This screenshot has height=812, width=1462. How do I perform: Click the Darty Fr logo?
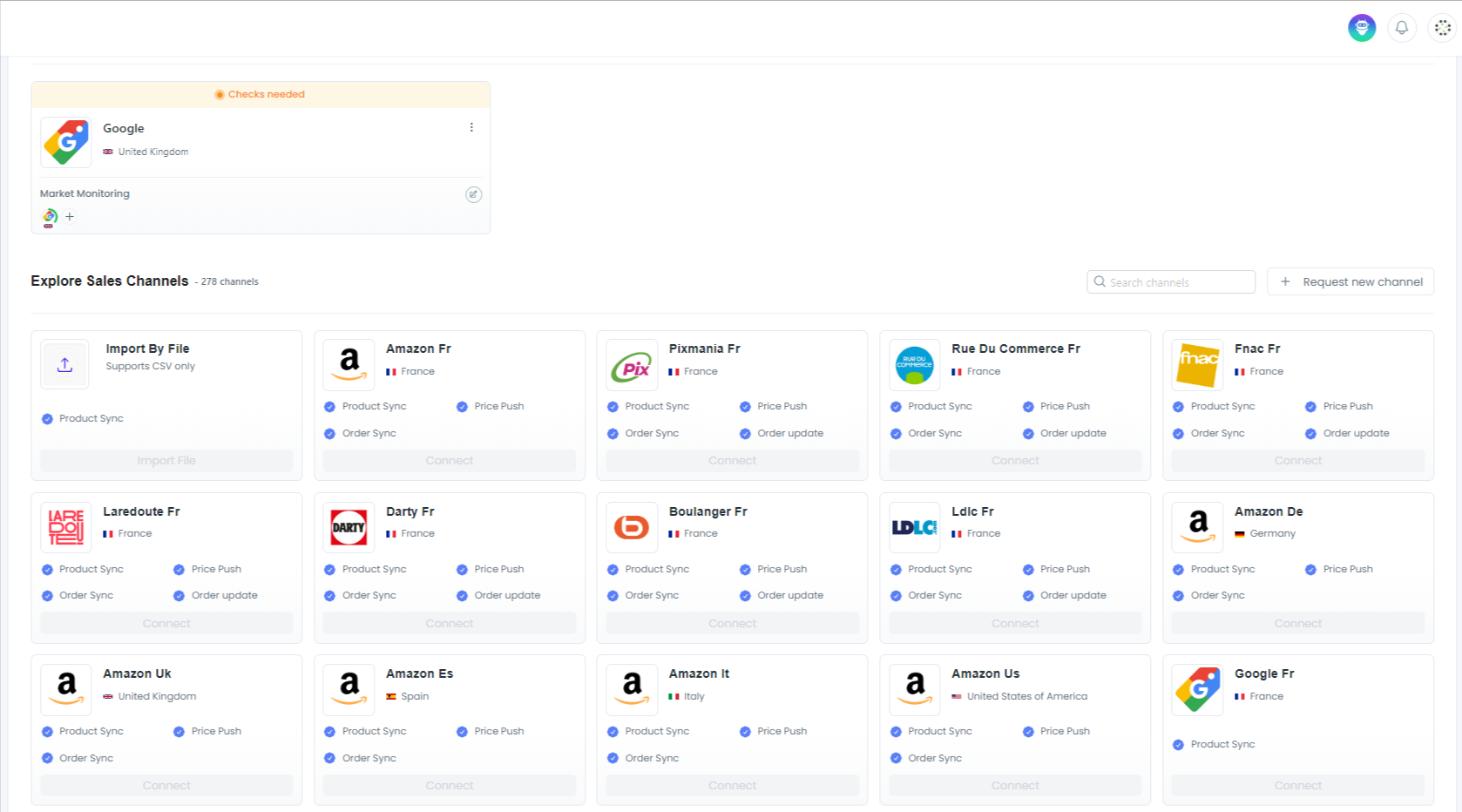point(349,527)
